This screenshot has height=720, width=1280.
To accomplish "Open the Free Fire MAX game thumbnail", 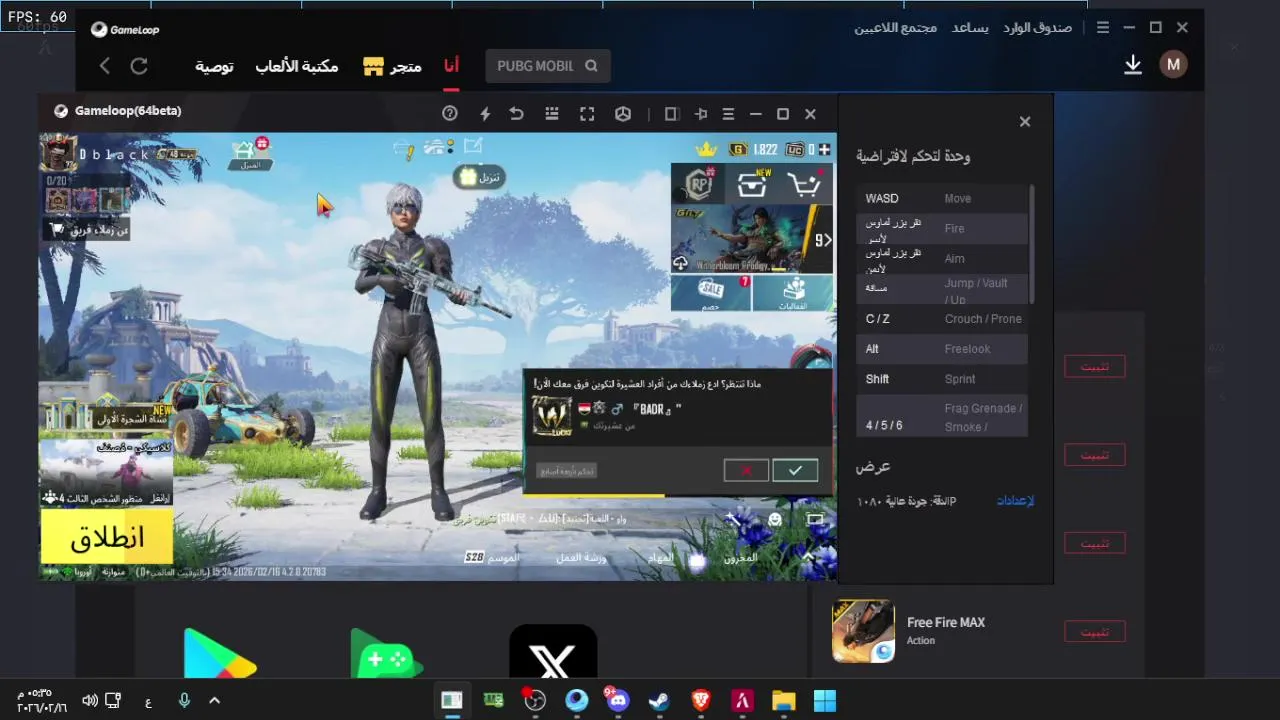I will pos(863,631).
